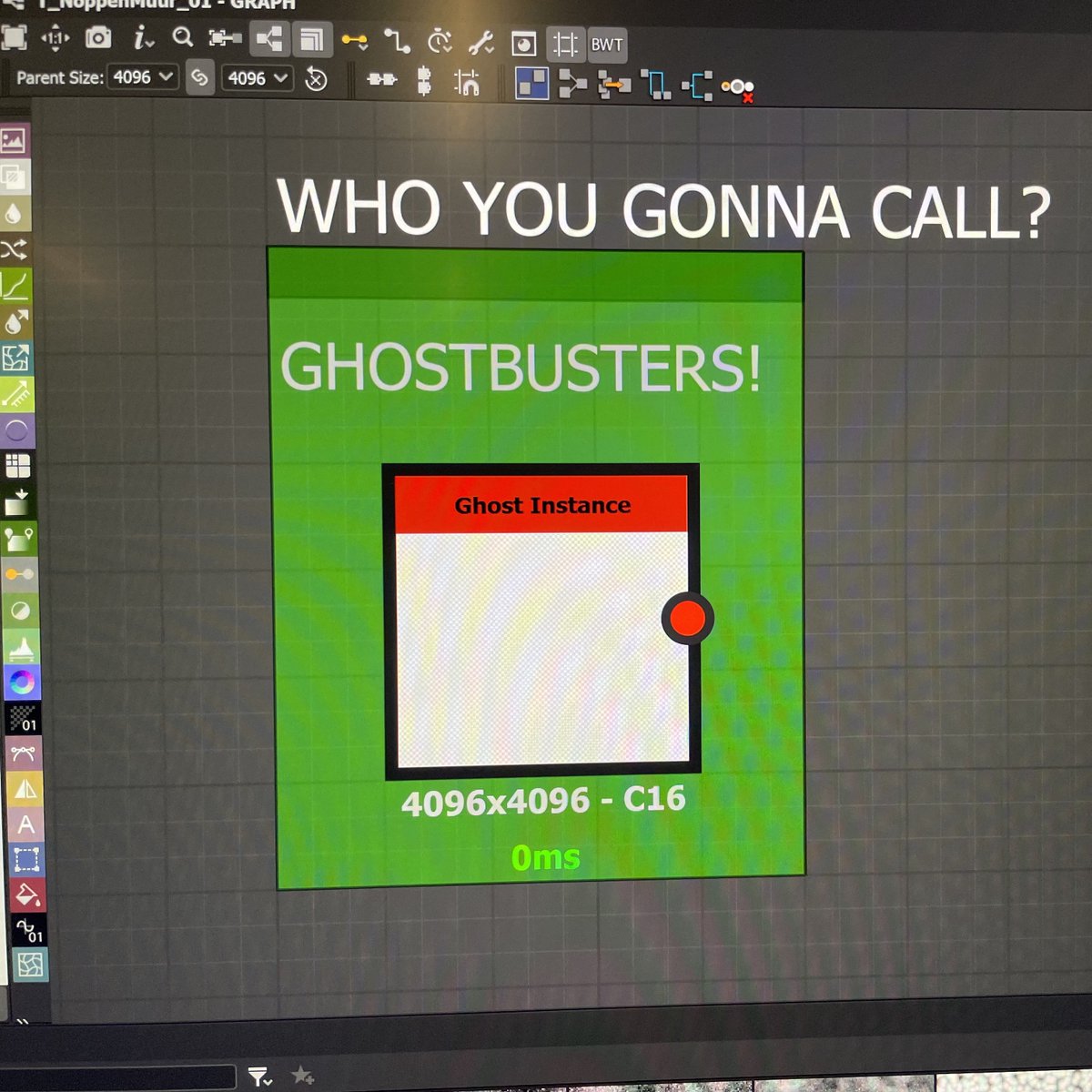Image resolution: width=1092 pixels, height=1092 pixels.
Task: Click the cyan vertical link routing icon
Action: pos(655,86)
